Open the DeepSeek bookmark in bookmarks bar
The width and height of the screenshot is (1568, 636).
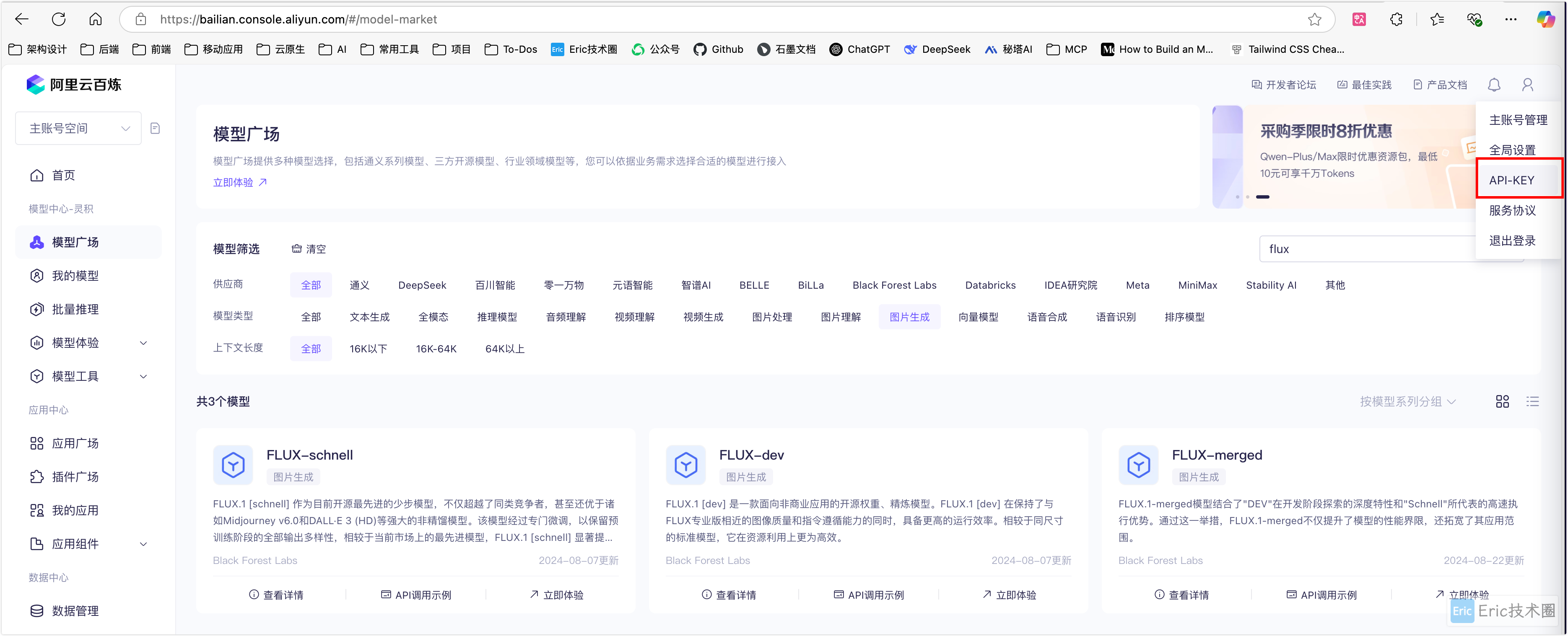[937, 49]
